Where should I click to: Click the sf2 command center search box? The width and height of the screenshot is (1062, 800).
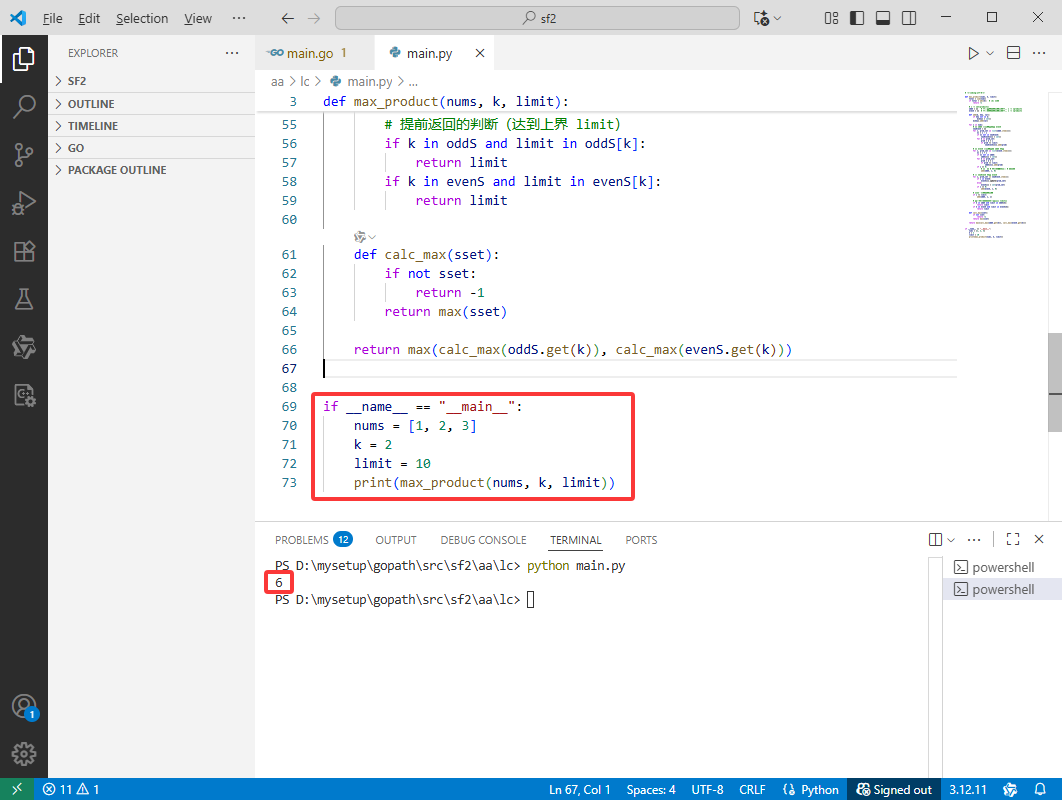point(537,18)
